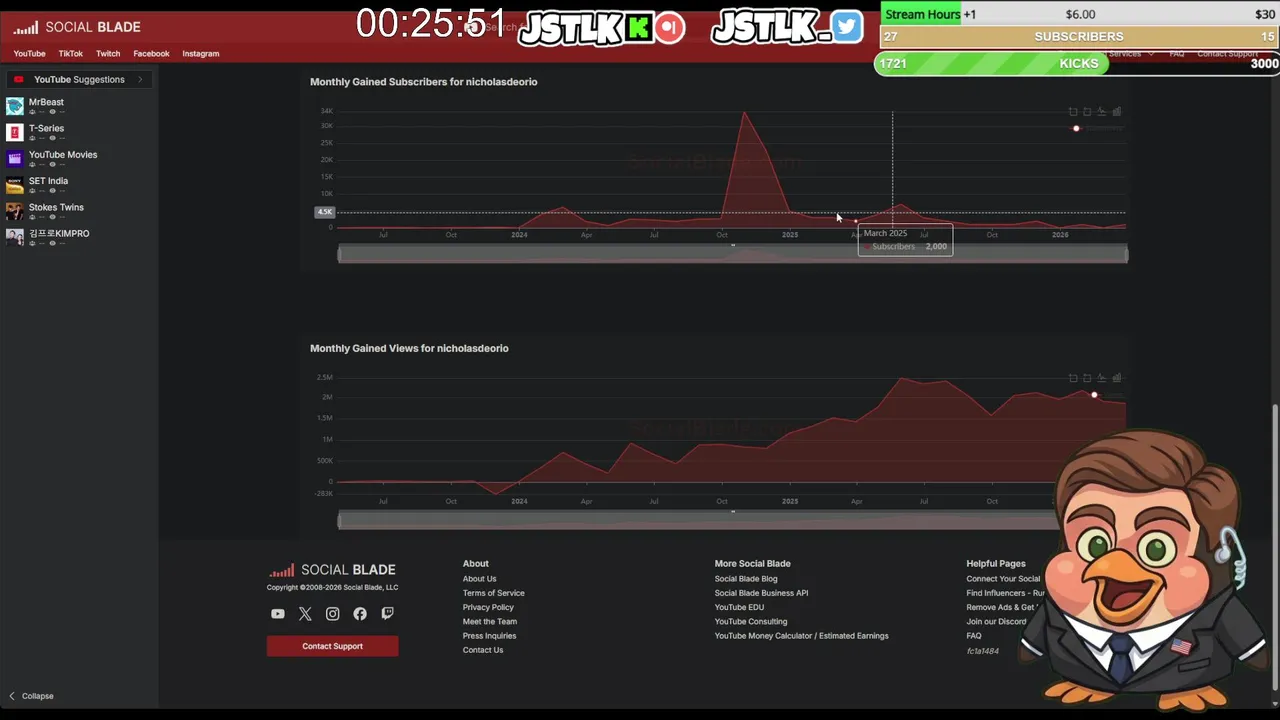The width and height of the screenshot is (1280, 720).
Task: Switch subscribers chart to line view icon
Action: pyautogui.click(x=1102, y=112)
